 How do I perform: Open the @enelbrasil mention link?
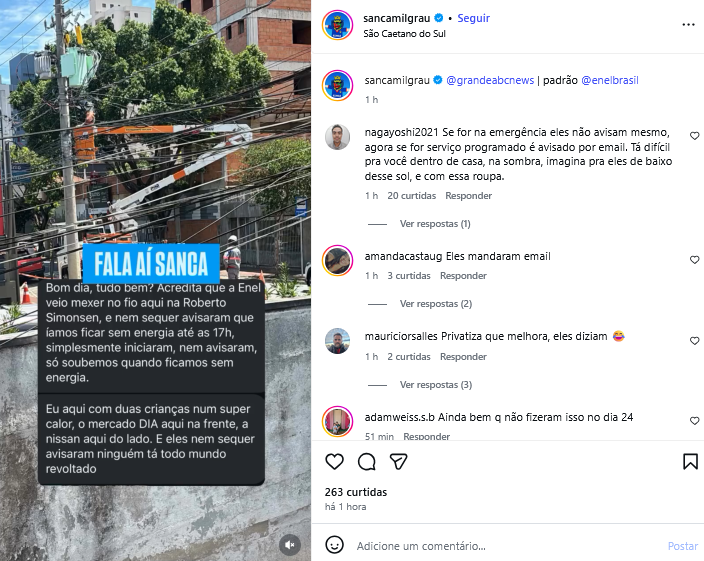tap(610, 80)
